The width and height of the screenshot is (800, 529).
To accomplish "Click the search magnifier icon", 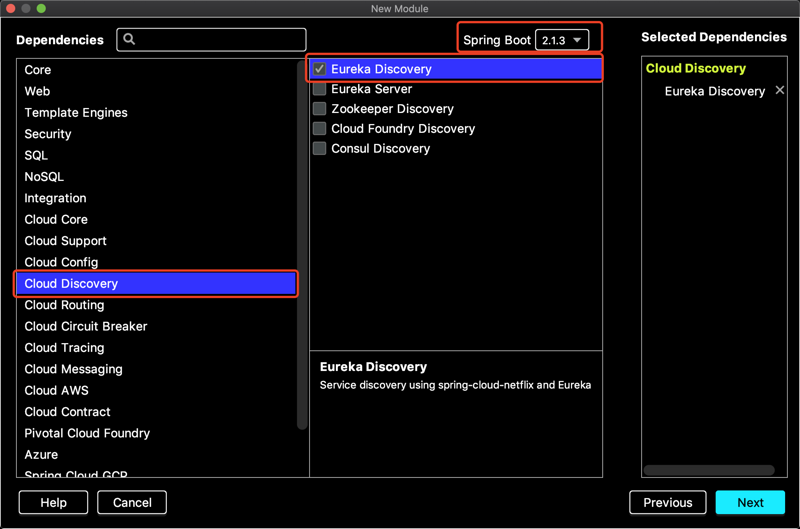I will click(x=129, y=39).
